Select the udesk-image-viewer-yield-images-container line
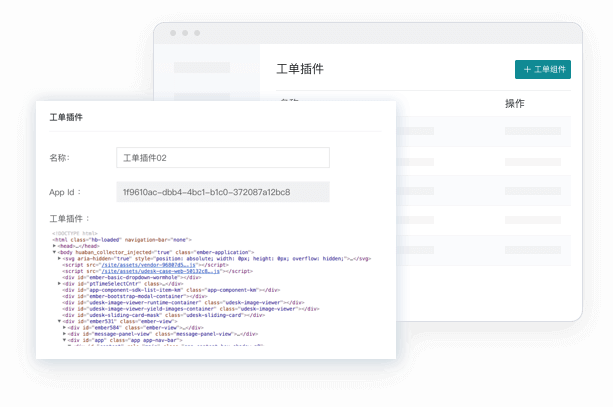The width and height of the screenshot is (613, 407). (x=191, y=308)
